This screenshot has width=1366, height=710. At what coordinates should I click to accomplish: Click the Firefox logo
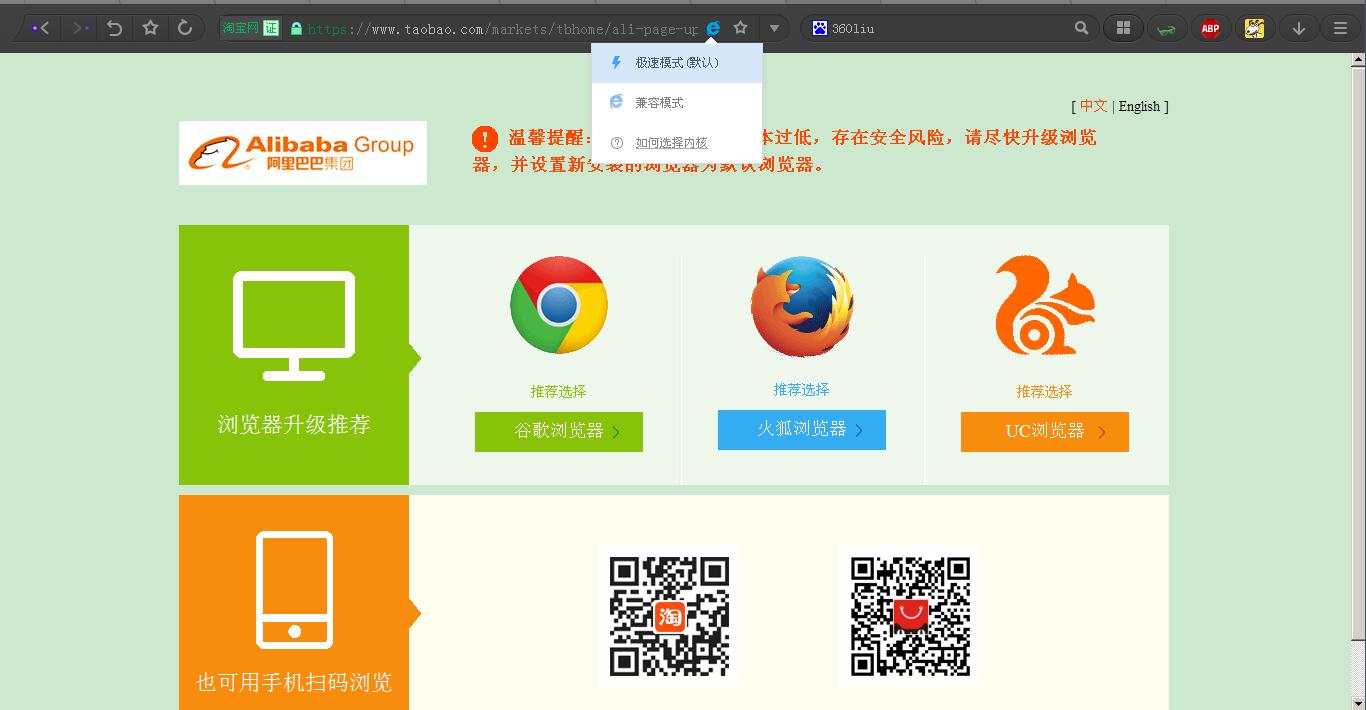(x=802, y=307)
